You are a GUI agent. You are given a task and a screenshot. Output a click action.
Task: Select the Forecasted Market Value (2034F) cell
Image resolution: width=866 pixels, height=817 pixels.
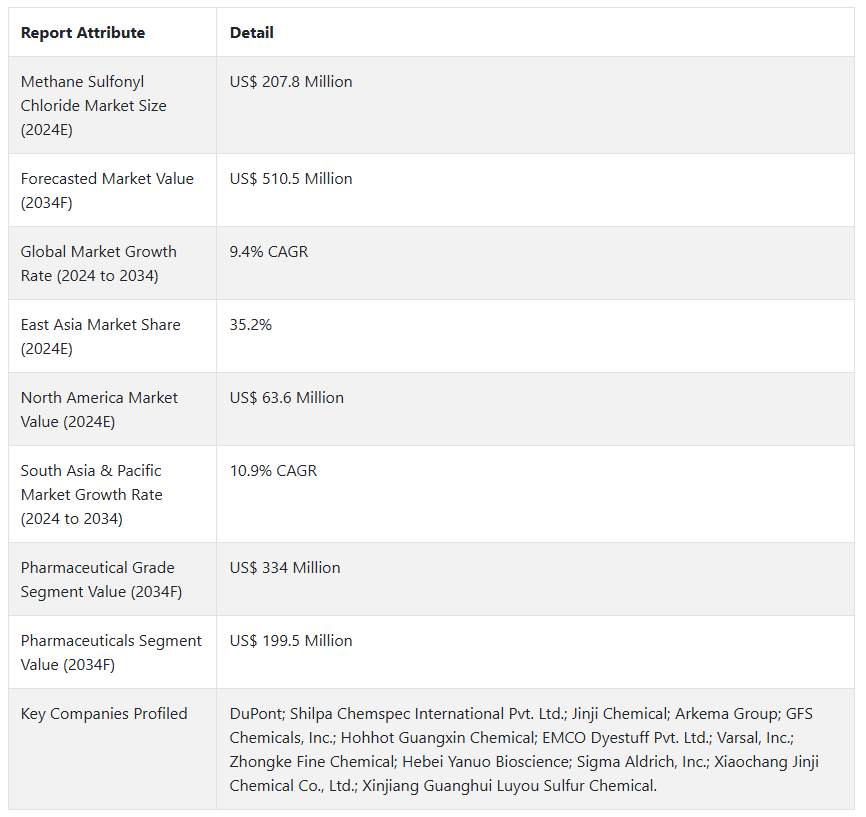click(107, 190)
